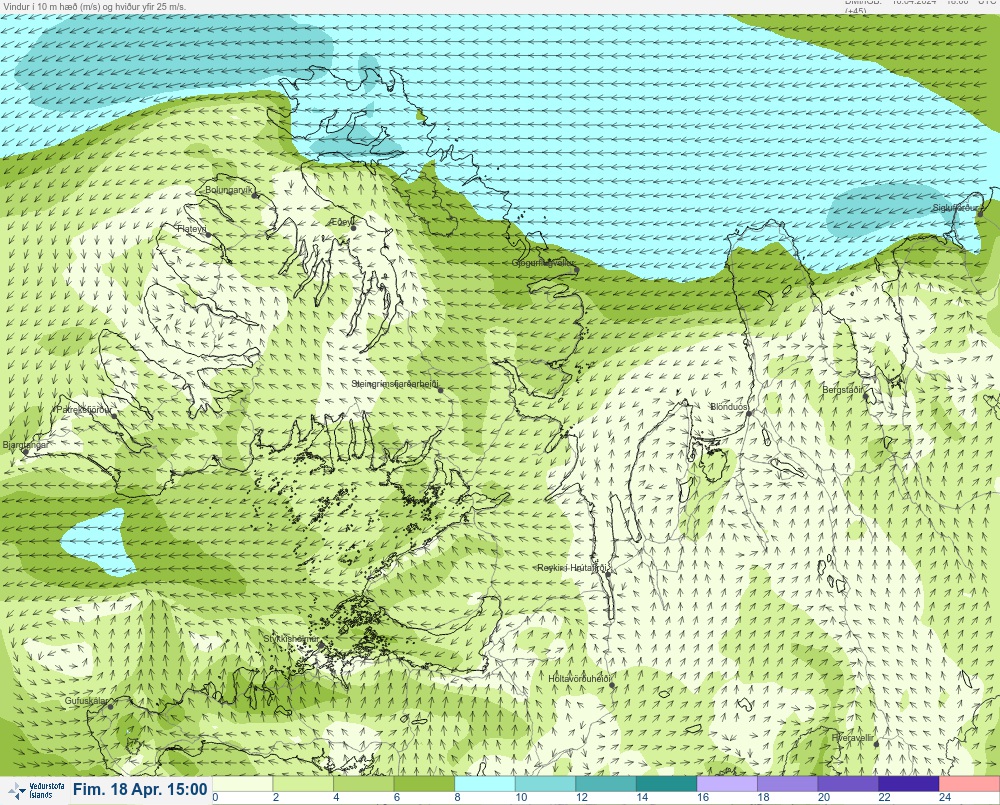Viewport: 1000px width, 805px height.
Task: Pick the green legend swatch for 4–6 m/s
Action: [x=364, y=783]
